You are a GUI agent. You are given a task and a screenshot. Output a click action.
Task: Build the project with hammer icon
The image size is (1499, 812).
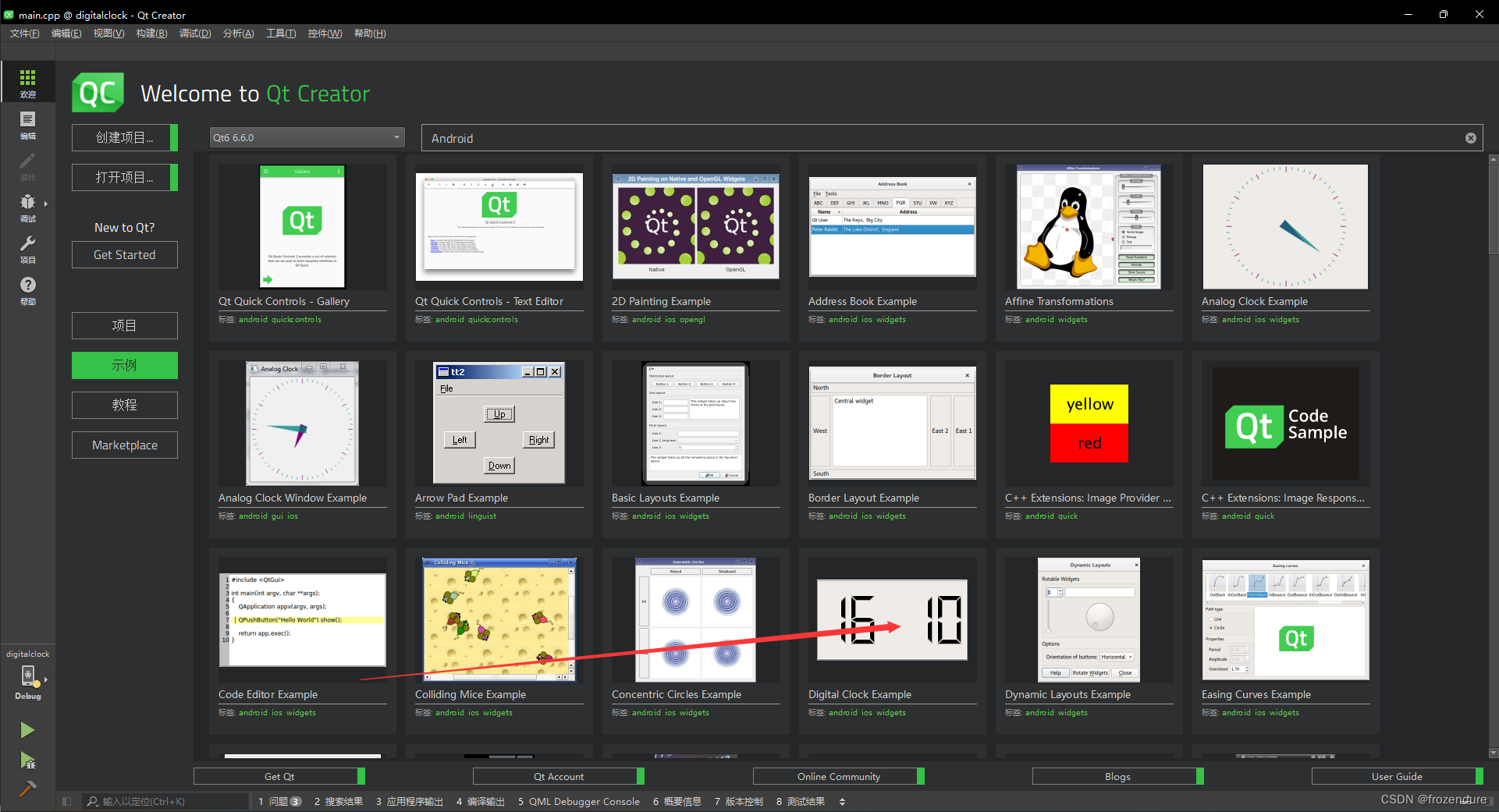coord(27,789)
